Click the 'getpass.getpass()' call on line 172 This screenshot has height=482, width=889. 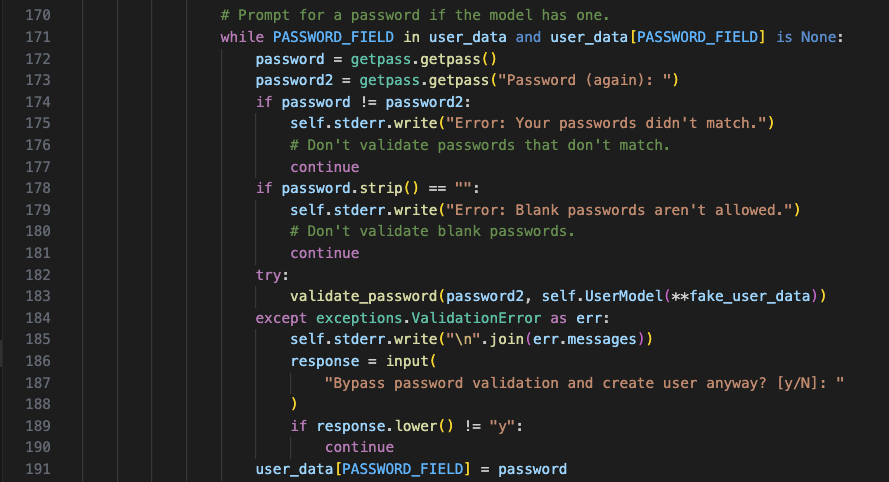424,59
